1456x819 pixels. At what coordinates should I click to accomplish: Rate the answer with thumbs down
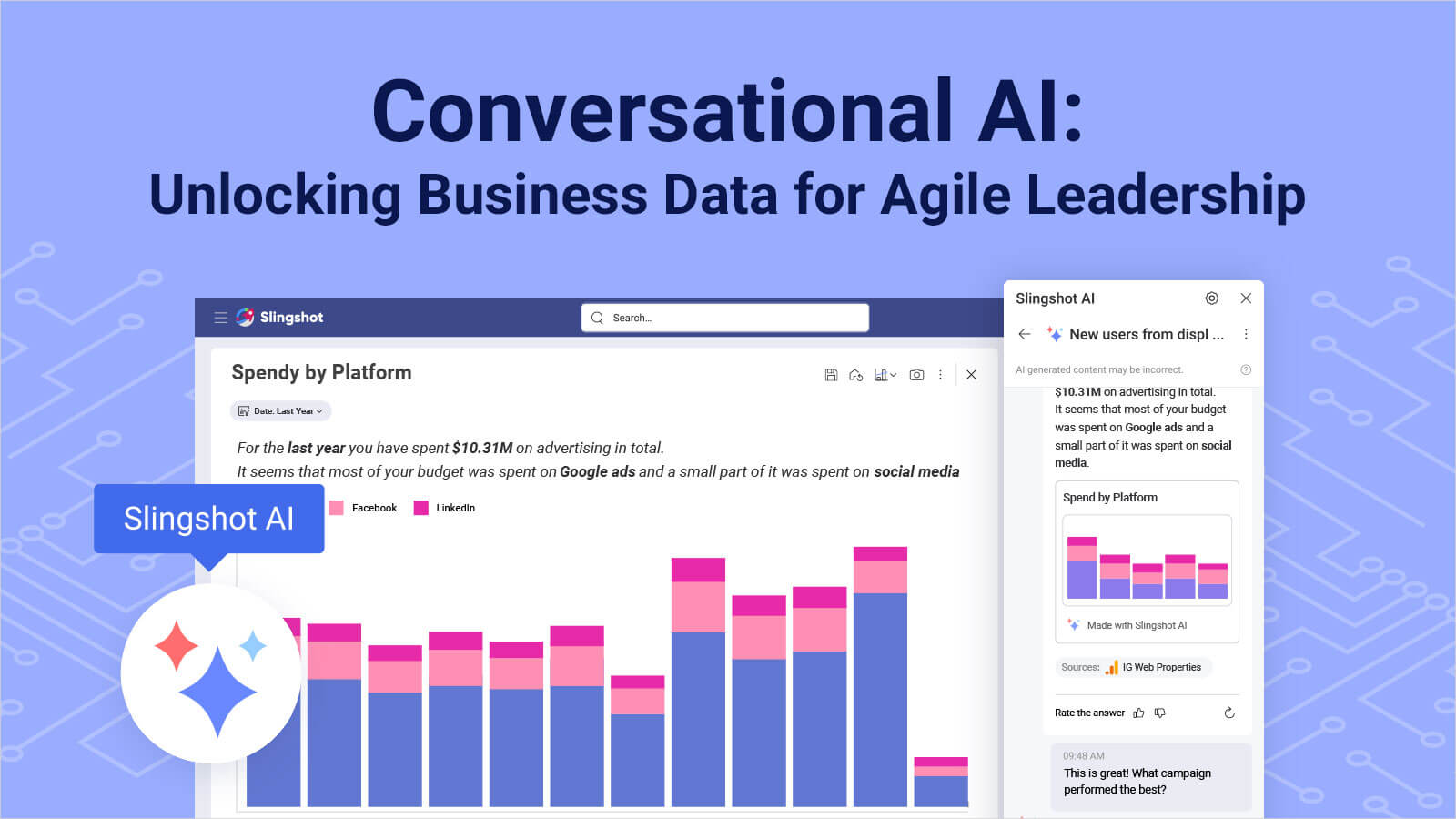pos(1160,713)
